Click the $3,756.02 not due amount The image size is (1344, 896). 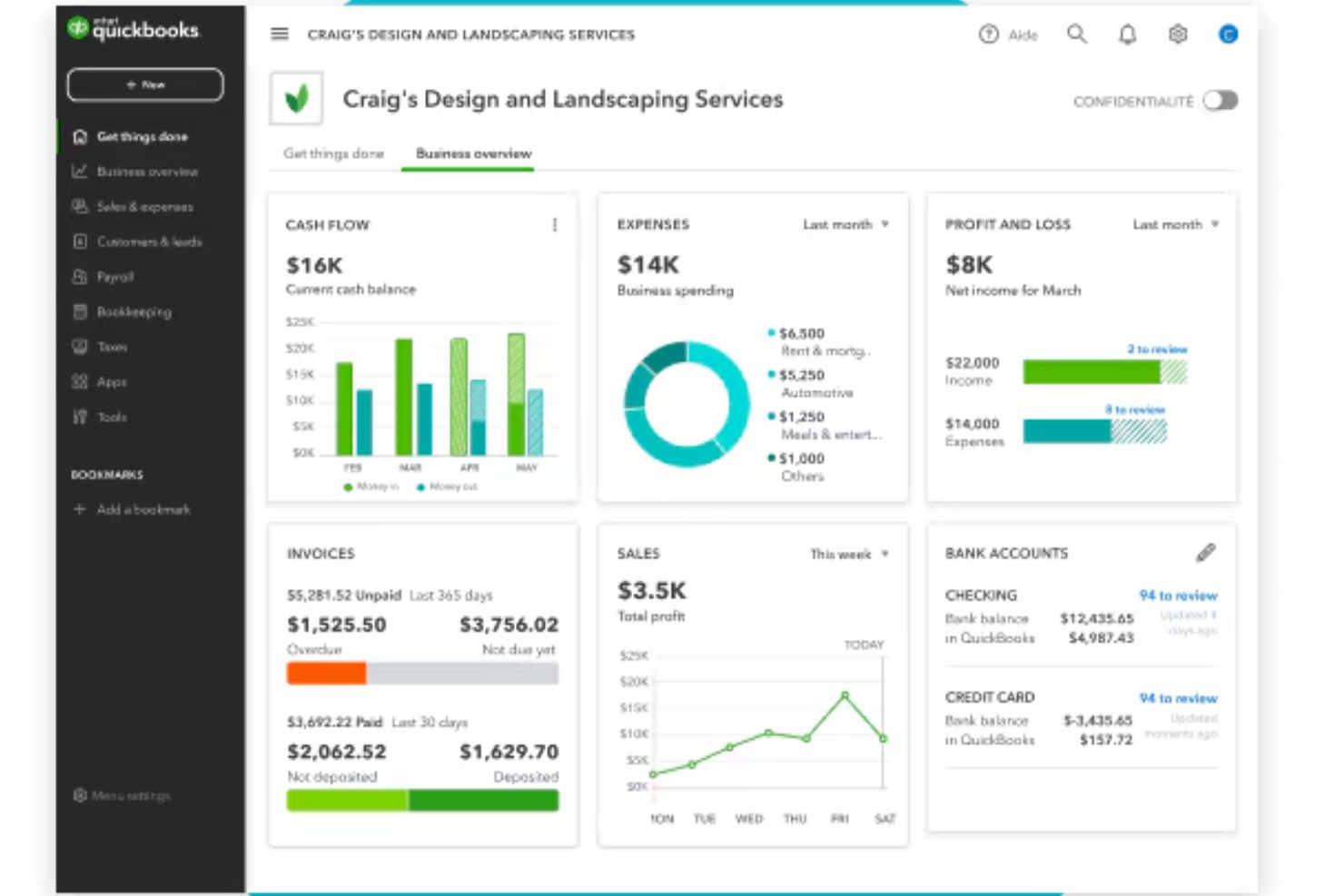(509, 625)
